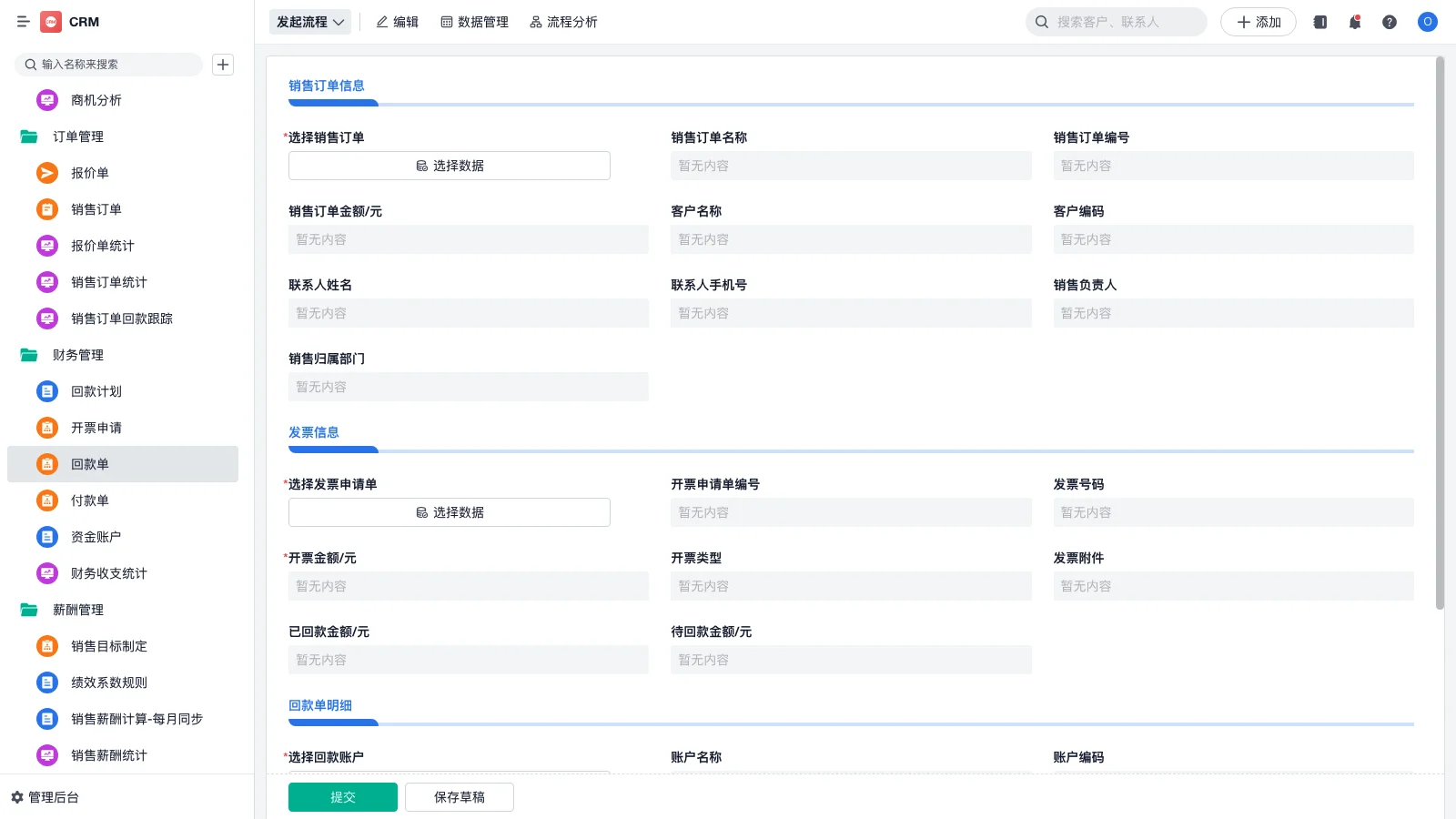Click 选择数据 under 选择发票申请单

pyautogui.click(x=449, y=511)
